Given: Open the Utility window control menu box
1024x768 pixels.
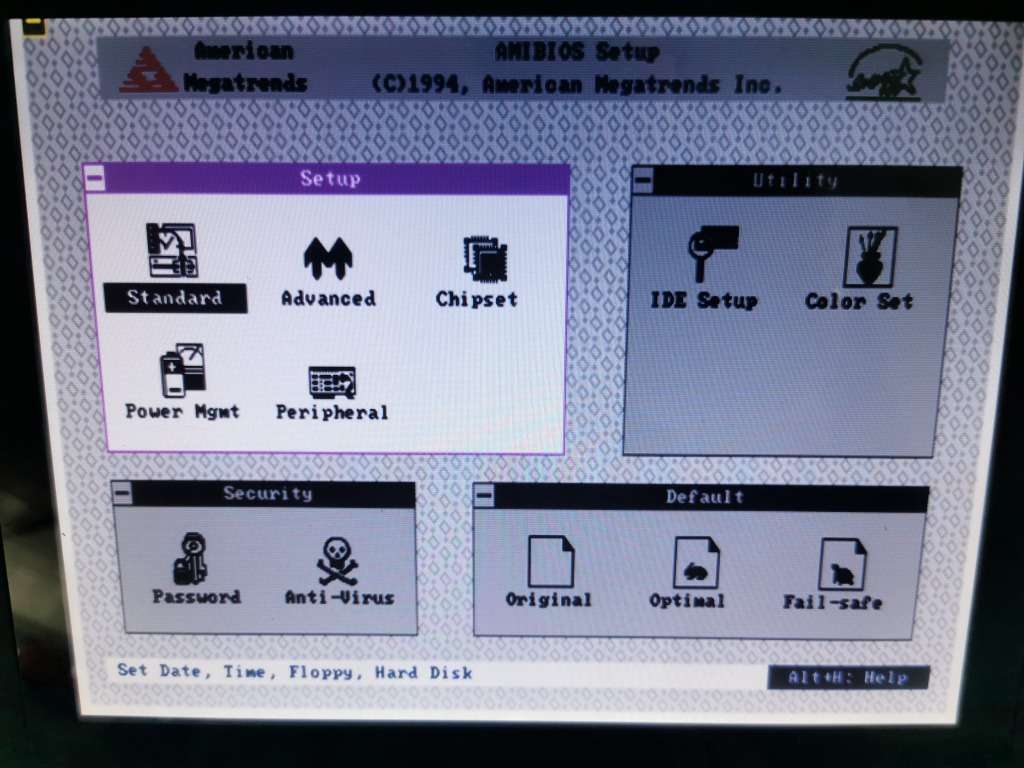Looking at the screenshot, I should [643, 181].
